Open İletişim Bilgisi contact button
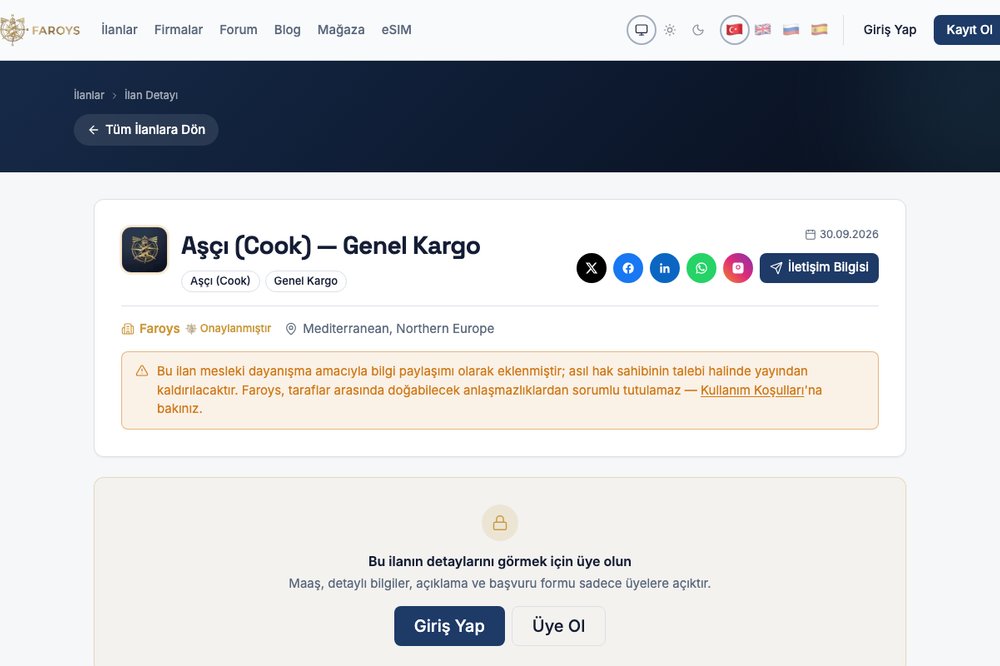Viewport: 1000px width, 666px height. 819,268
